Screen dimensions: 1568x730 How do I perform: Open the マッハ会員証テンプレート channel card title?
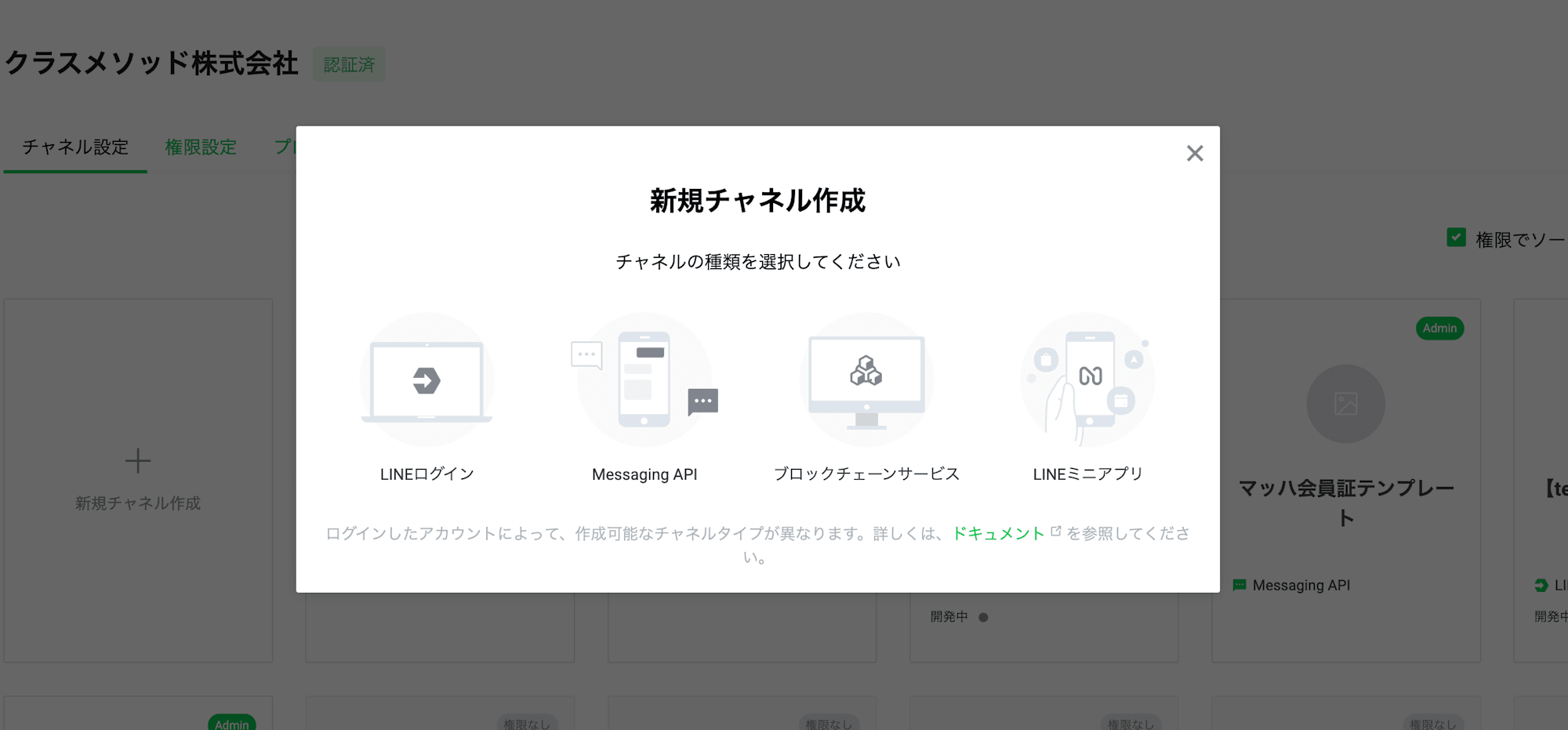(1346, 503)
